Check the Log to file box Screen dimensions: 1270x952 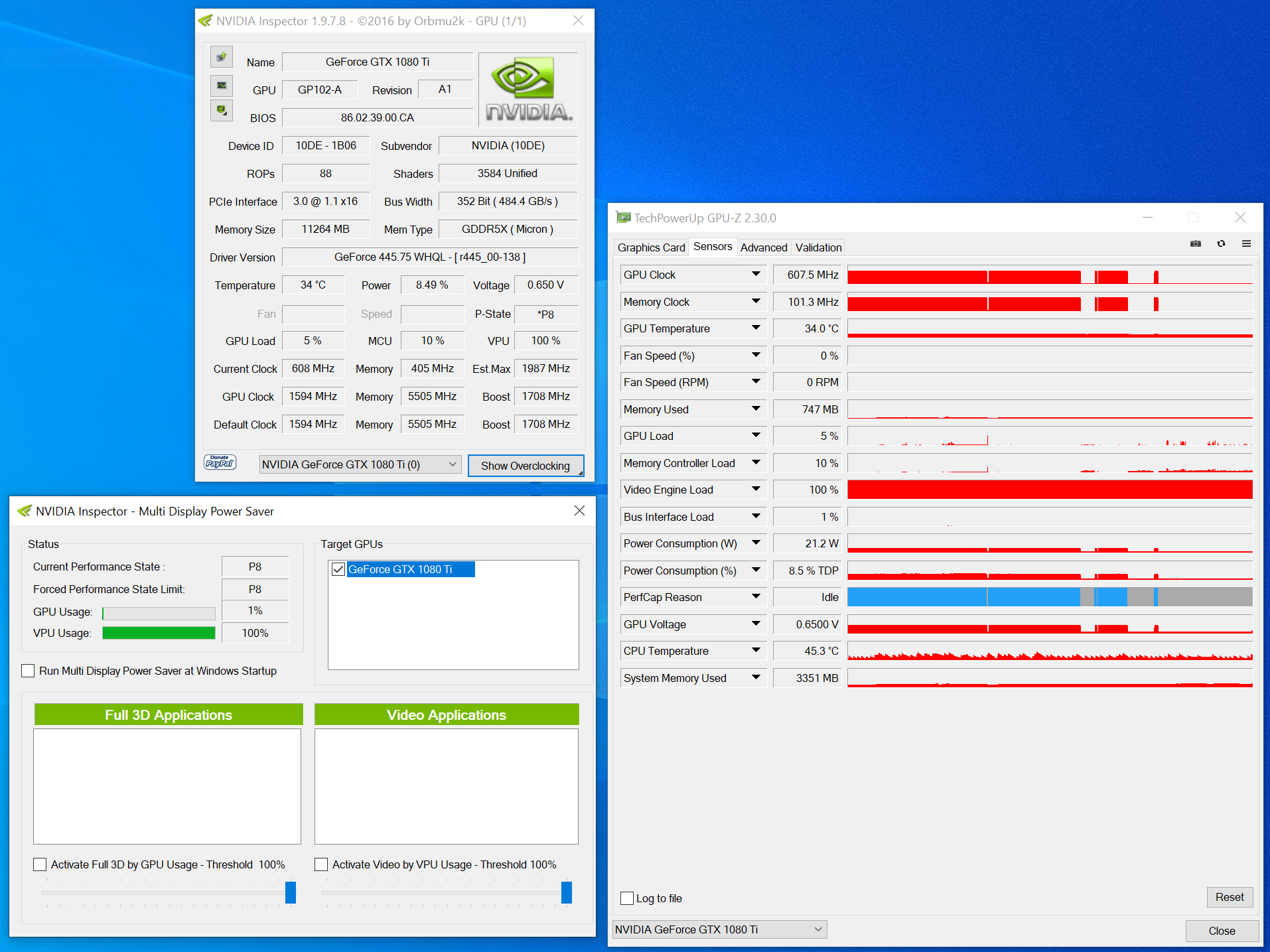[627, 898]
